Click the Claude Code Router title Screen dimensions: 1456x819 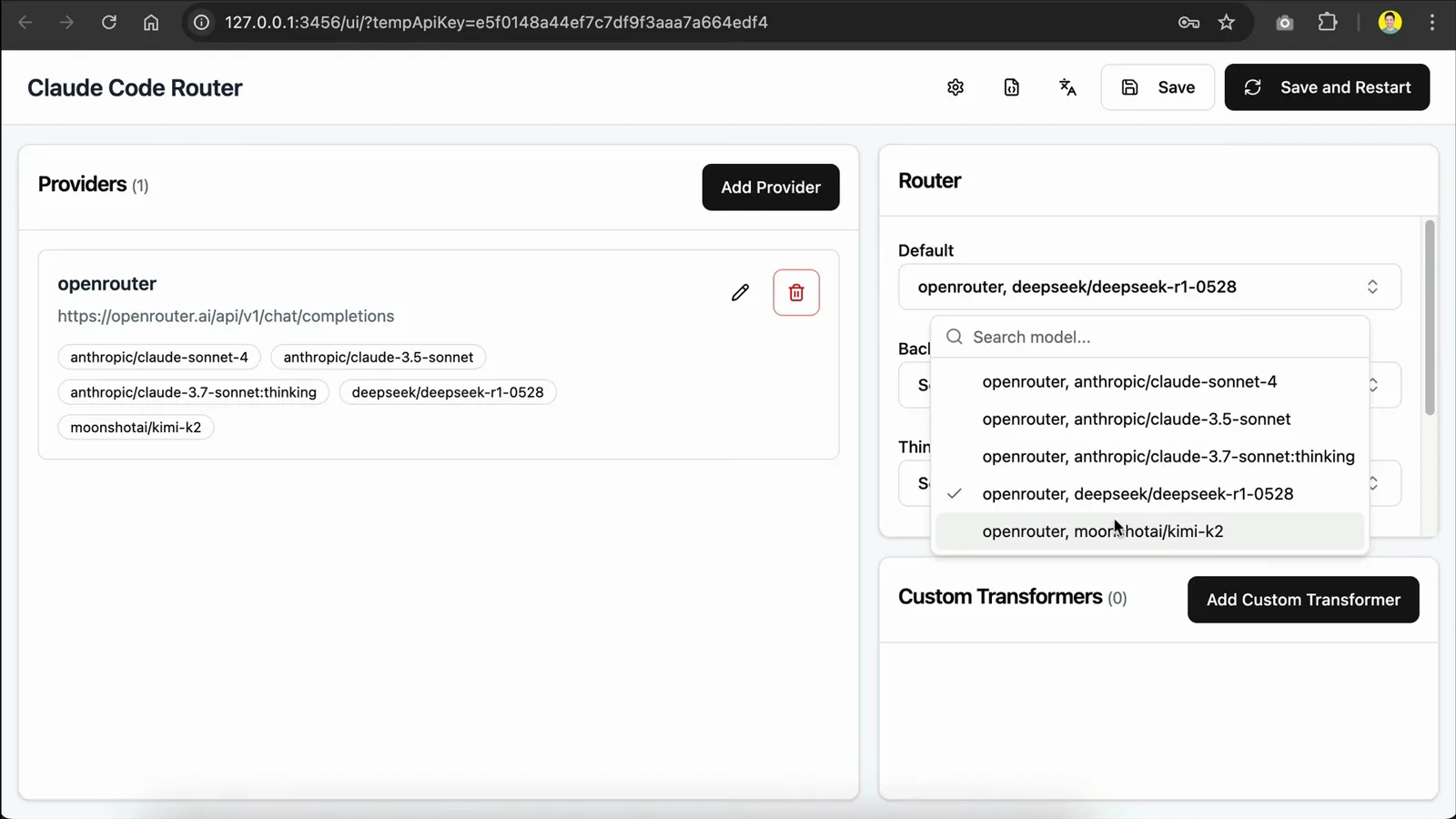[135, 87]
